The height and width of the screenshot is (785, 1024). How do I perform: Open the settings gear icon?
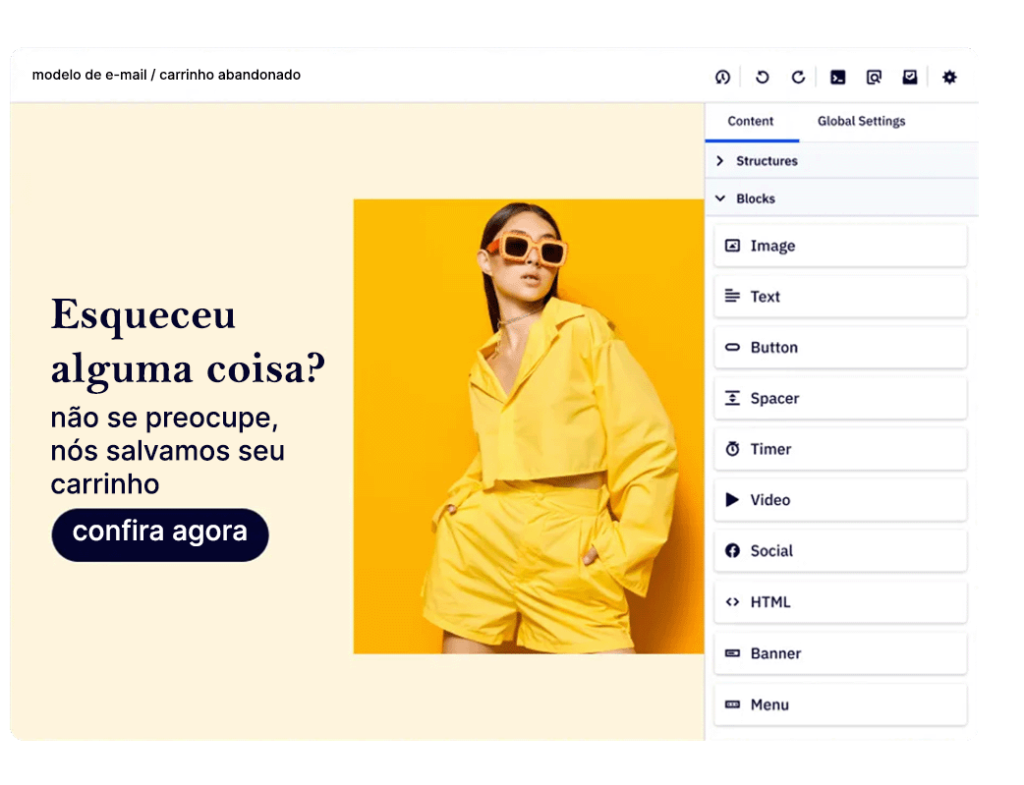(x=950, y=77)
